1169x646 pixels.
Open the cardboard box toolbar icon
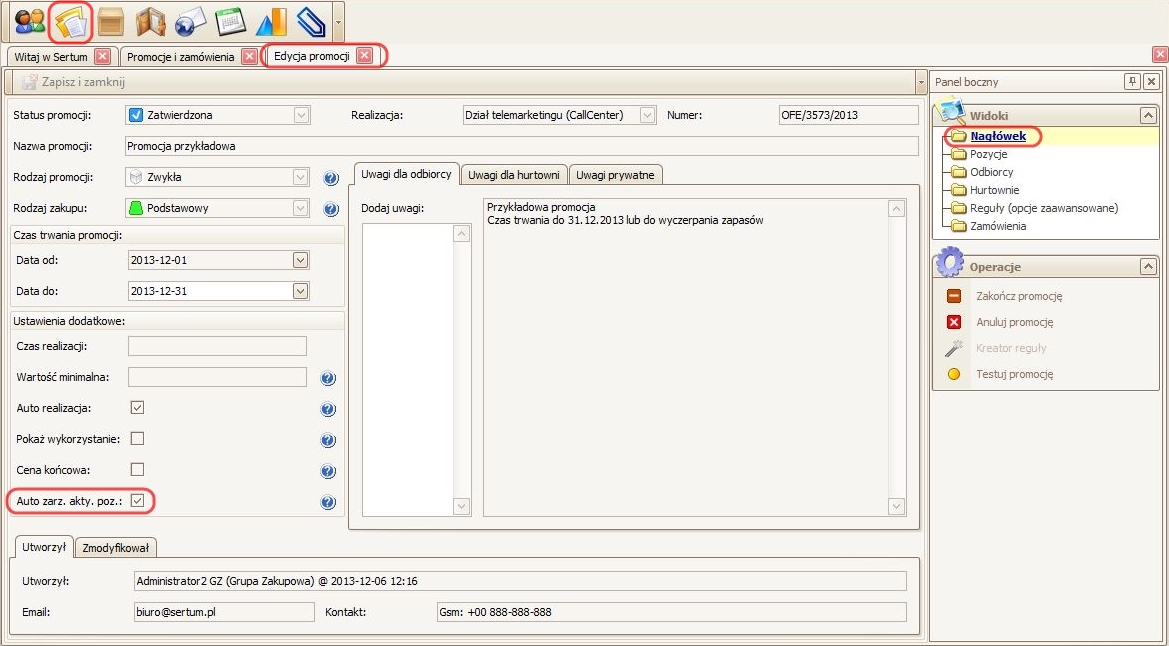pyautogui.click(x=111, y=21)
